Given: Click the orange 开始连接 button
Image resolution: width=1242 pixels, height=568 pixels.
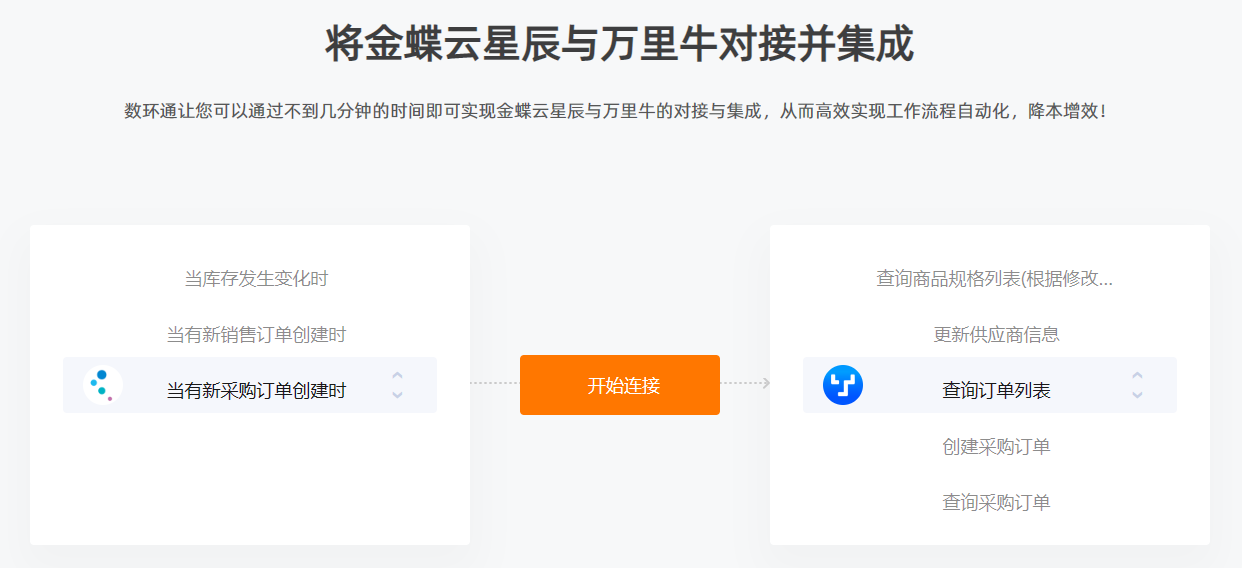Looking at the screenshot, I should coord(620,385).
